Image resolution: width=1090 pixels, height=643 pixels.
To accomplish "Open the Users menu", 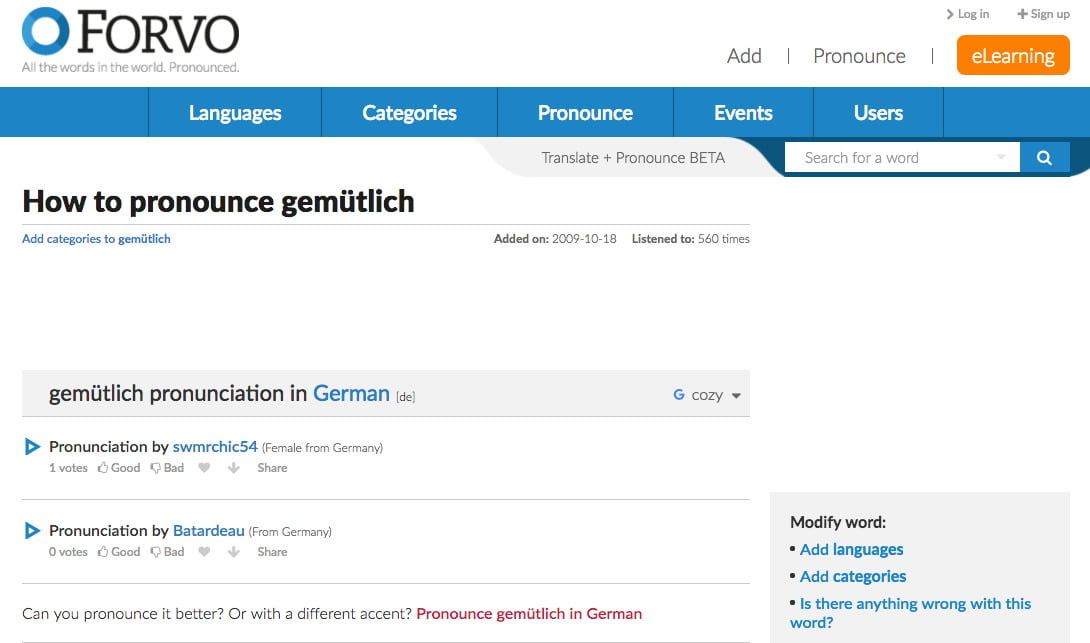I will click(878, 113).
